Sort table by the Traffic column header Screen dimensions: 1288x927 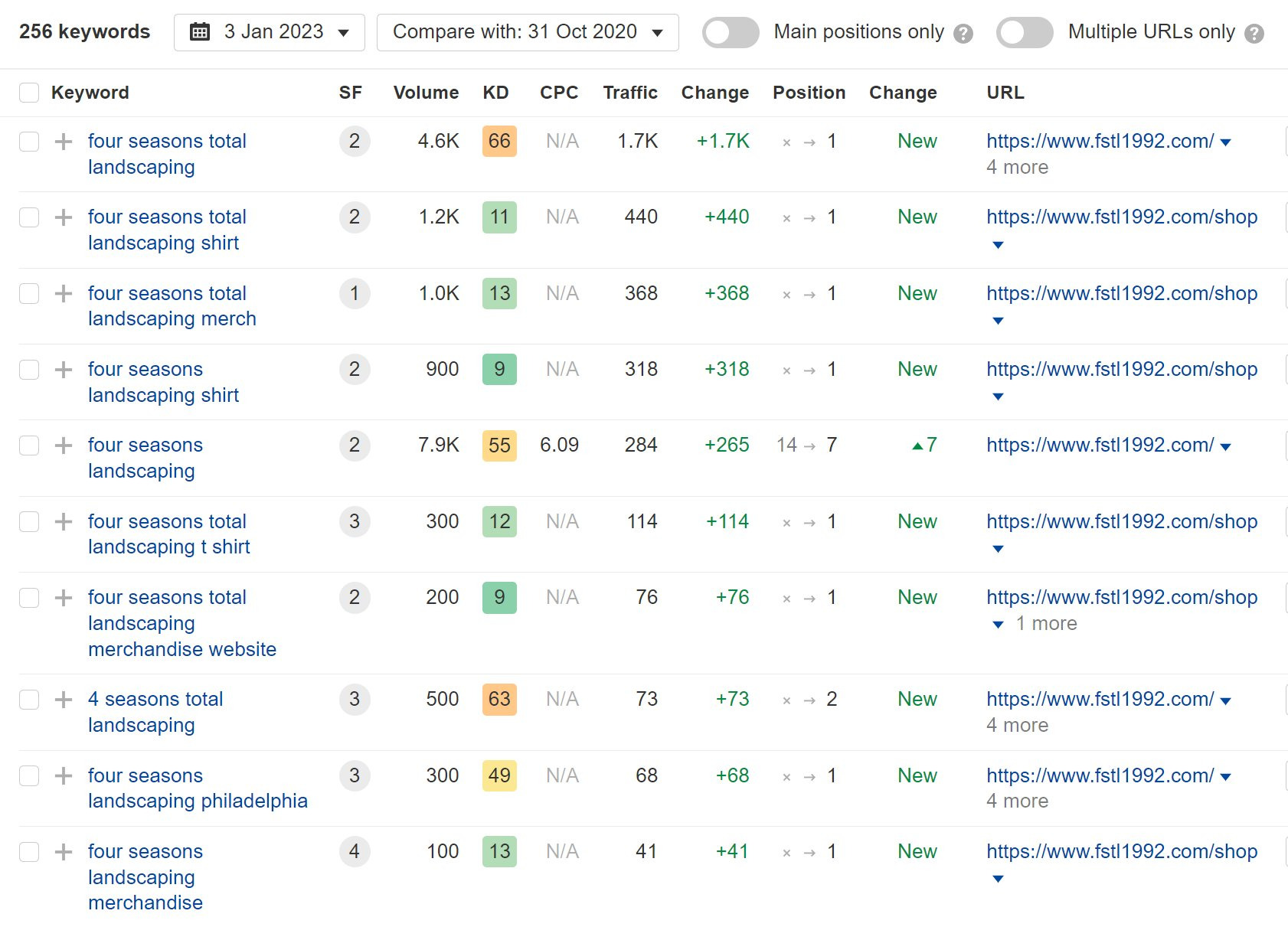629,92
